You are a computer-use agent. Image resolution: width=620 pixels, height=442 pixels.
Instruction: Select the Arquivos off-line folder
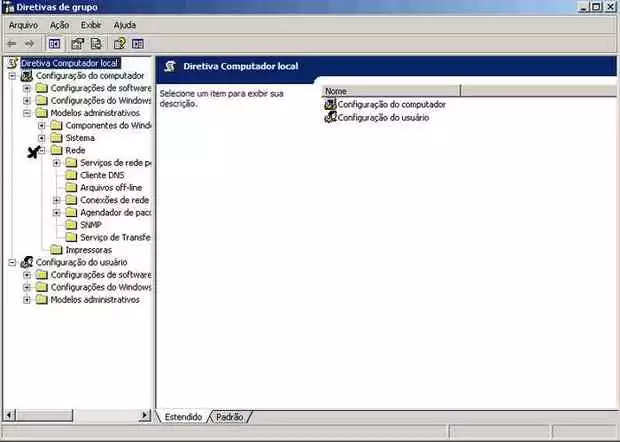click(110, 187)
